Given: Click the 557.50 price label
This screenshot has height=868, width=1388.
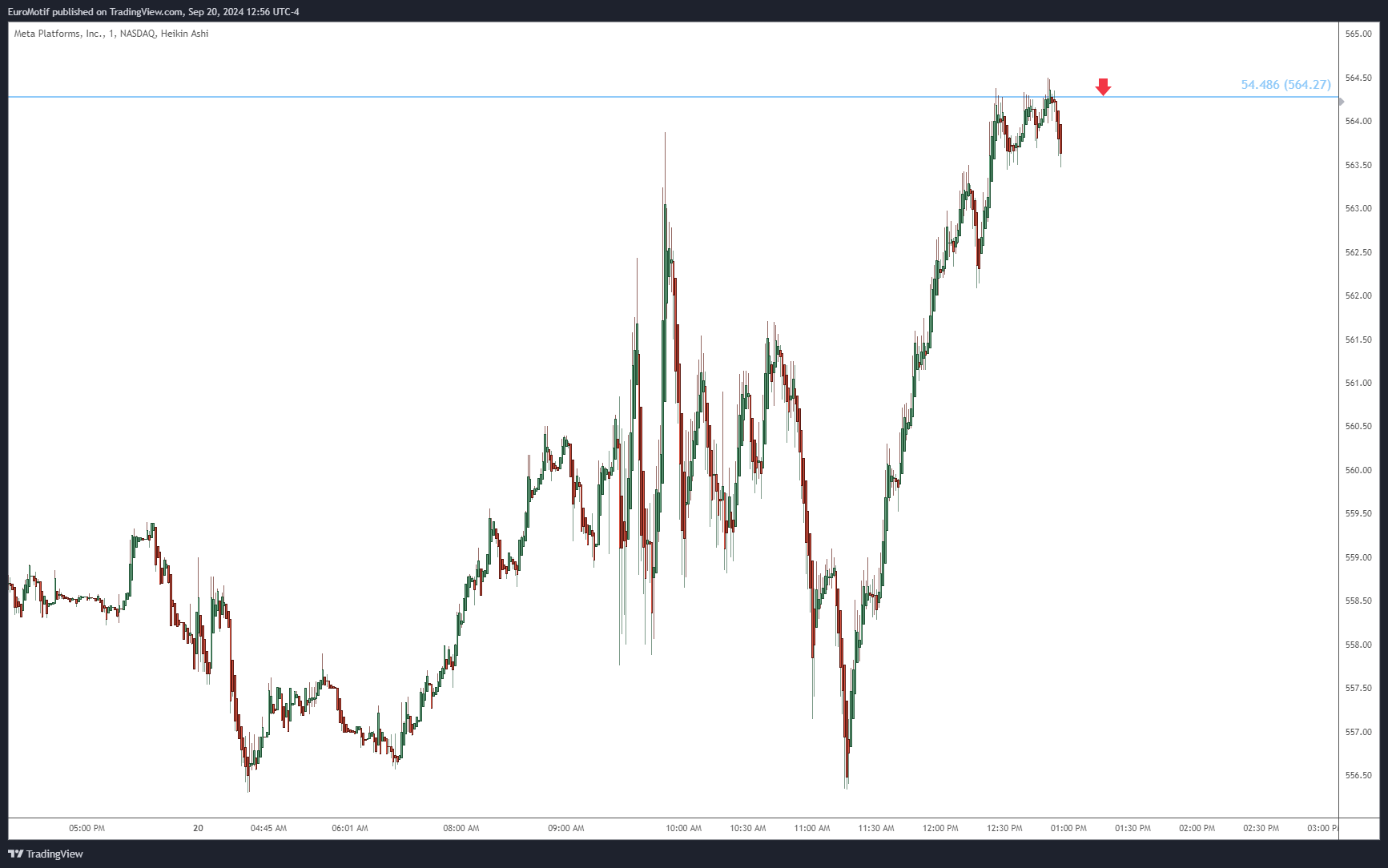Looking at the screenshot, I should point(1358,688).
